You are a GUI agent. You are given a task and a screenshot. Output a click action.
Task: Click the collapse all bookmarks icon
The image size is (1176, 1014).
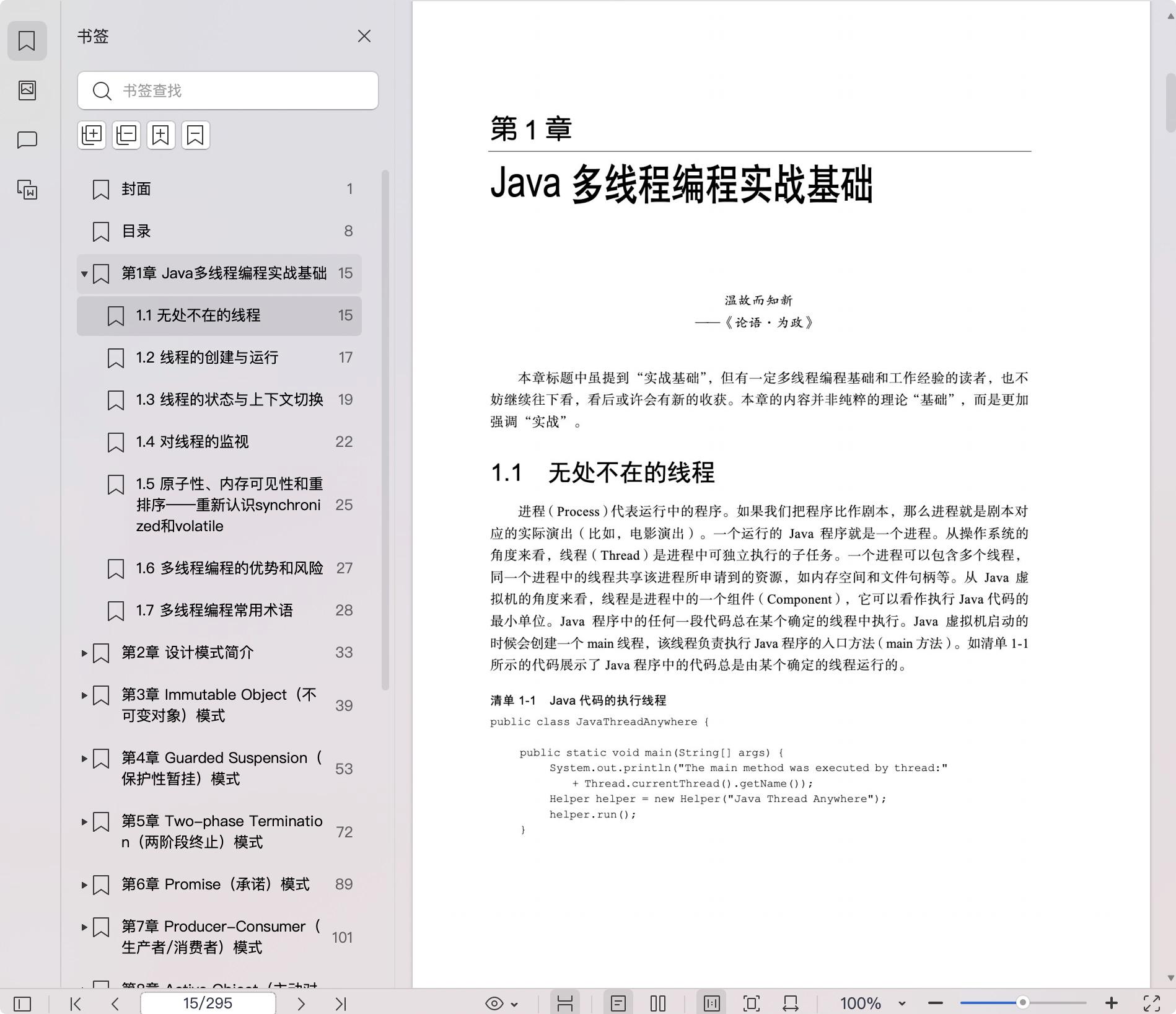click(126, 134)
